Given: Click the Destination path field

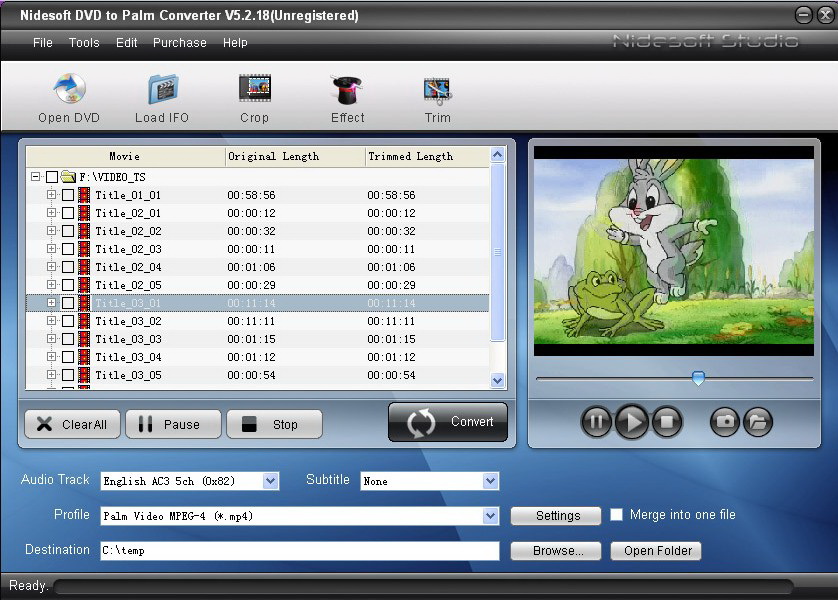Looking at the screenshot, I should click(300, 551).
